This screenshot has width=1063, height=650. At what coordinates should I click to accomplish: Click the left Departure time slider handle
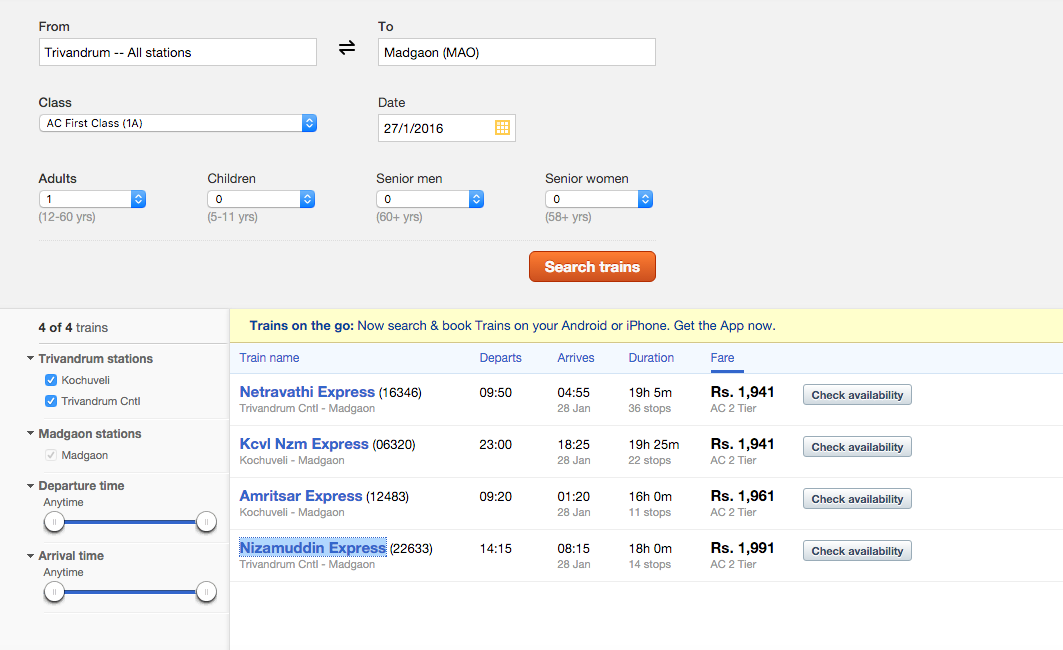coord(55,522)
